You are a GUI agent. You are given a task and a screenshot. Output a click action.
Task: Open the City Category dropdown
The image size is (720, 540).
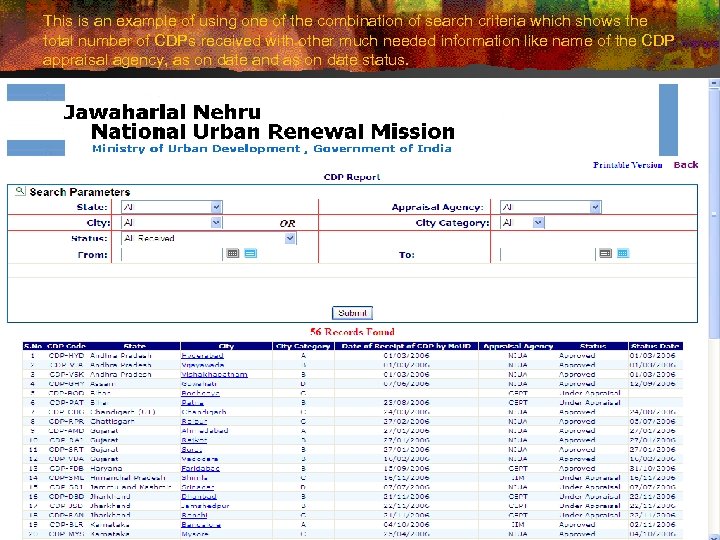539,223
